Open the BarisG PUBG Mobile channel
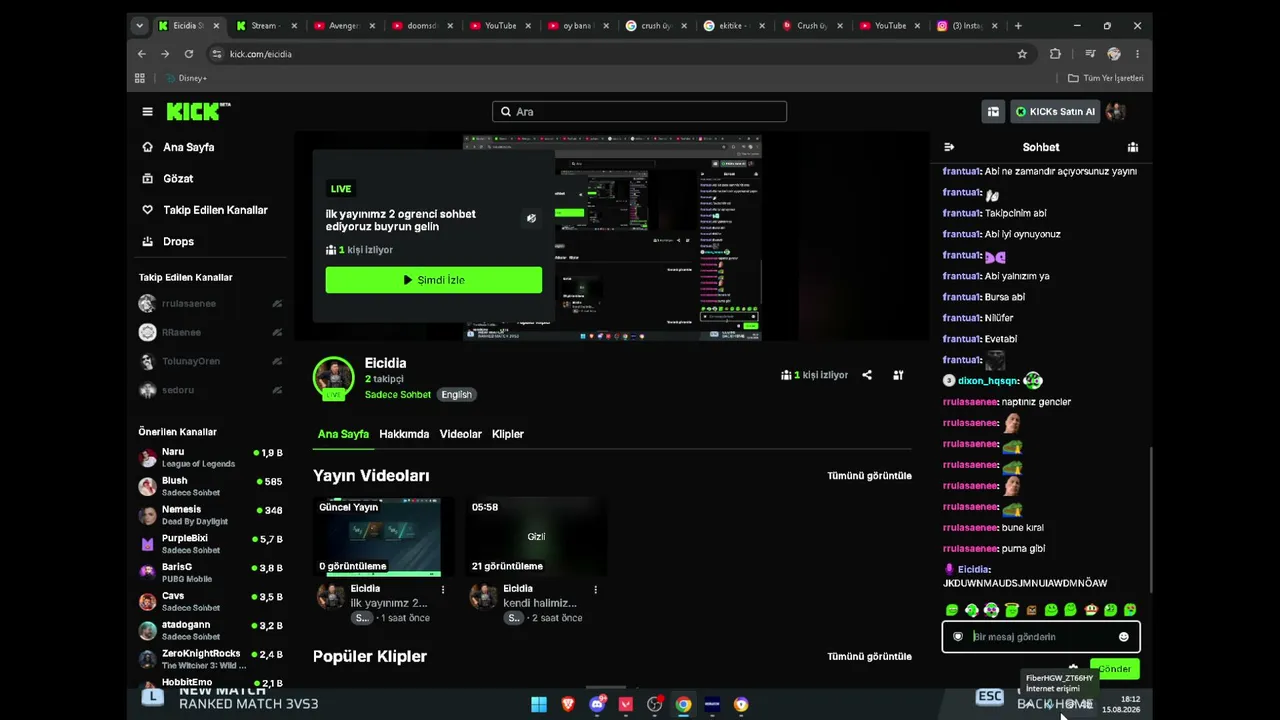Viewport: 1280px width, 720px height. click(x=210, y=573)
